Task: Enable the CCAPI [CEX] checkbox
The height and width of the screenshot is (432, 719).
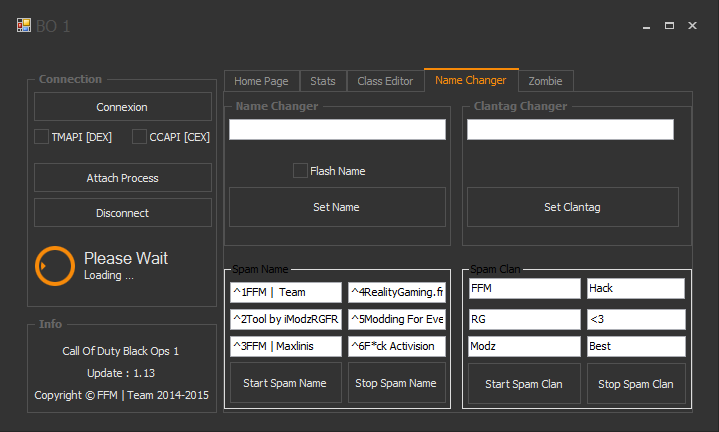Action: [x=139, y=137]
